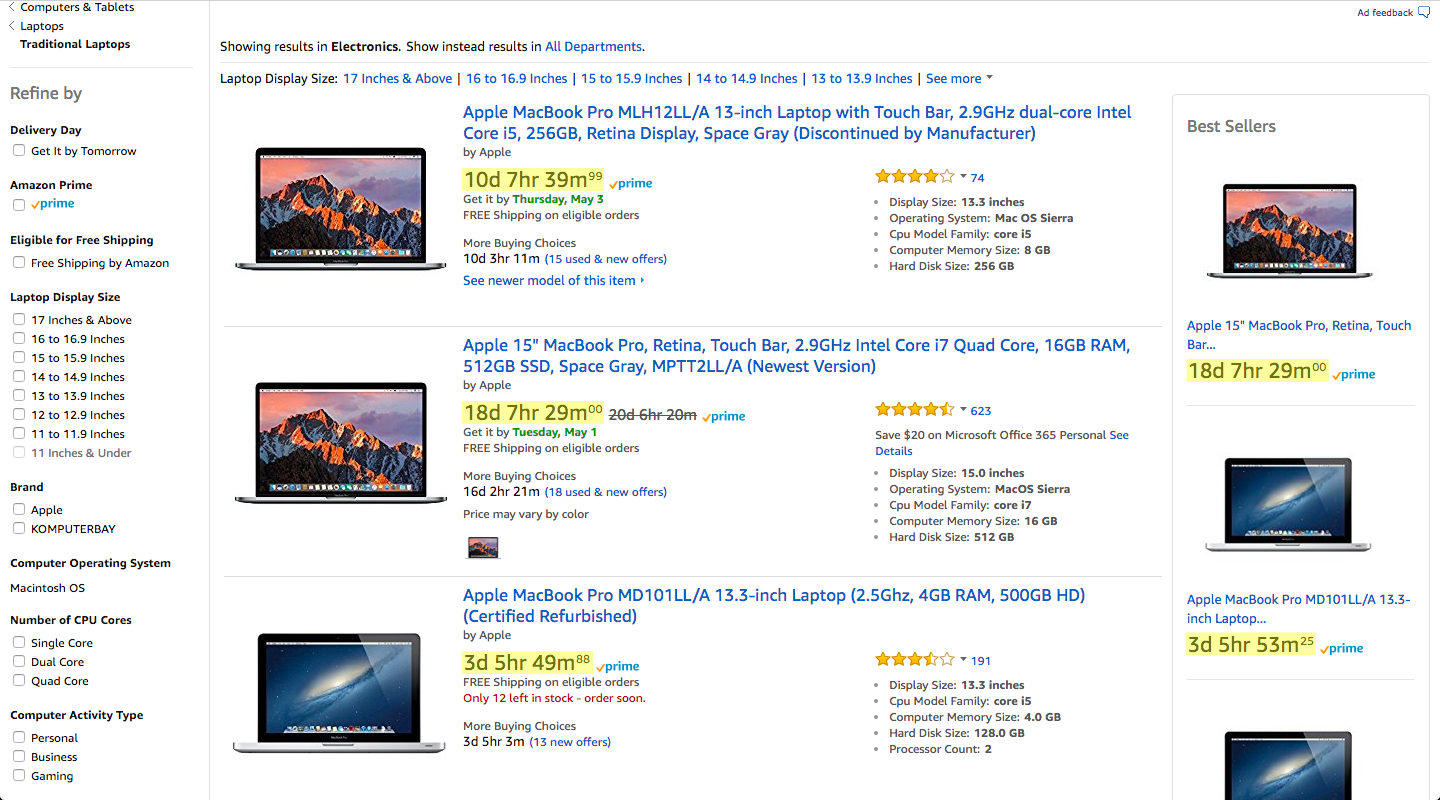Click back chevron next to Laptops
The image size is (1440, 800).
click(12, 26)
